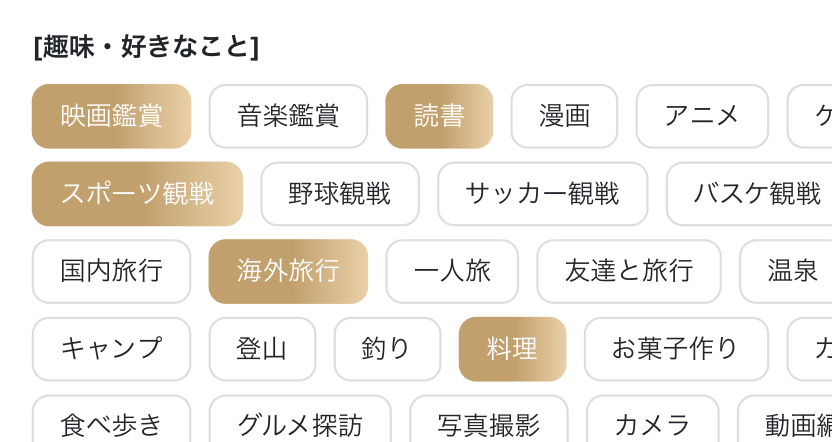Image resolution: width=832 pixels, height=442 pixels.
Task: Tap the アニメ tag
Action: click(x=702, y=116)
